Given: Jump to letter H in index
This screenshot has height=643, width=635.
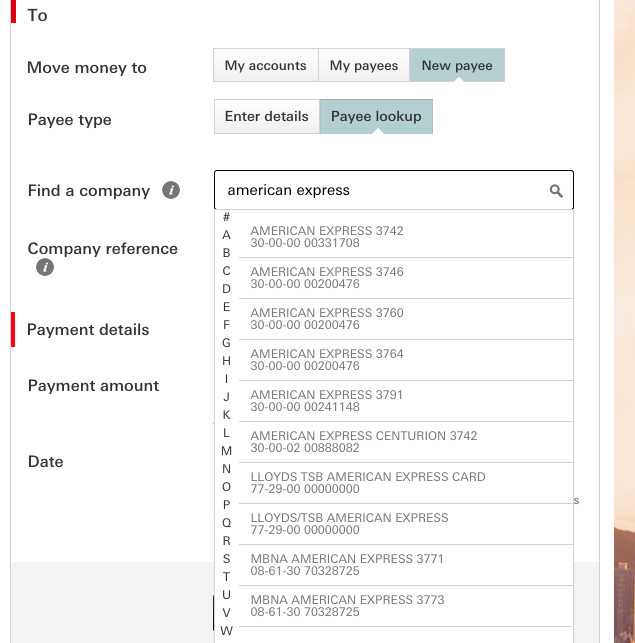Looking at the screenshot, I should pos(226,361).
